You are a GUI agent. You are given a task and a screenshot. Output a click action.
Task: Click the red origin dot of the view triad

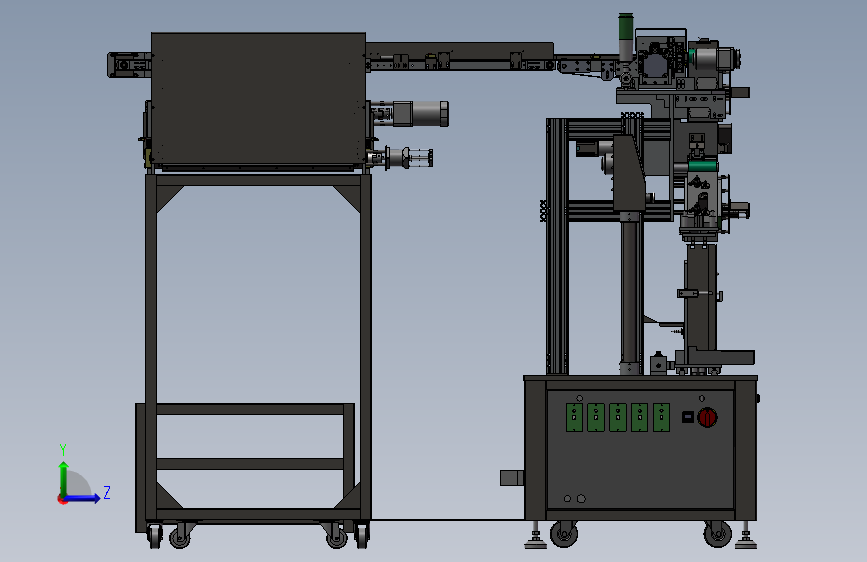tap(62, 499)
